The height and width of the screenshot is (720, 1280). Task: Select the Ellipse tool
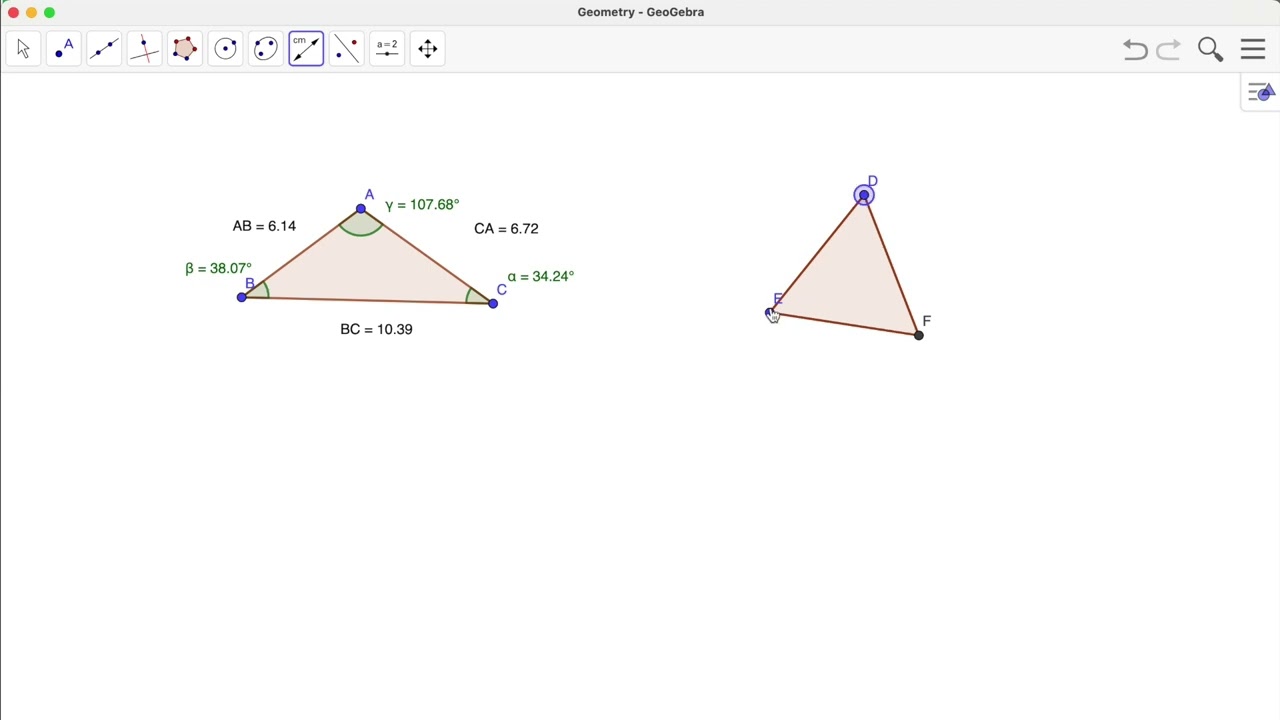tap(265, 49)
